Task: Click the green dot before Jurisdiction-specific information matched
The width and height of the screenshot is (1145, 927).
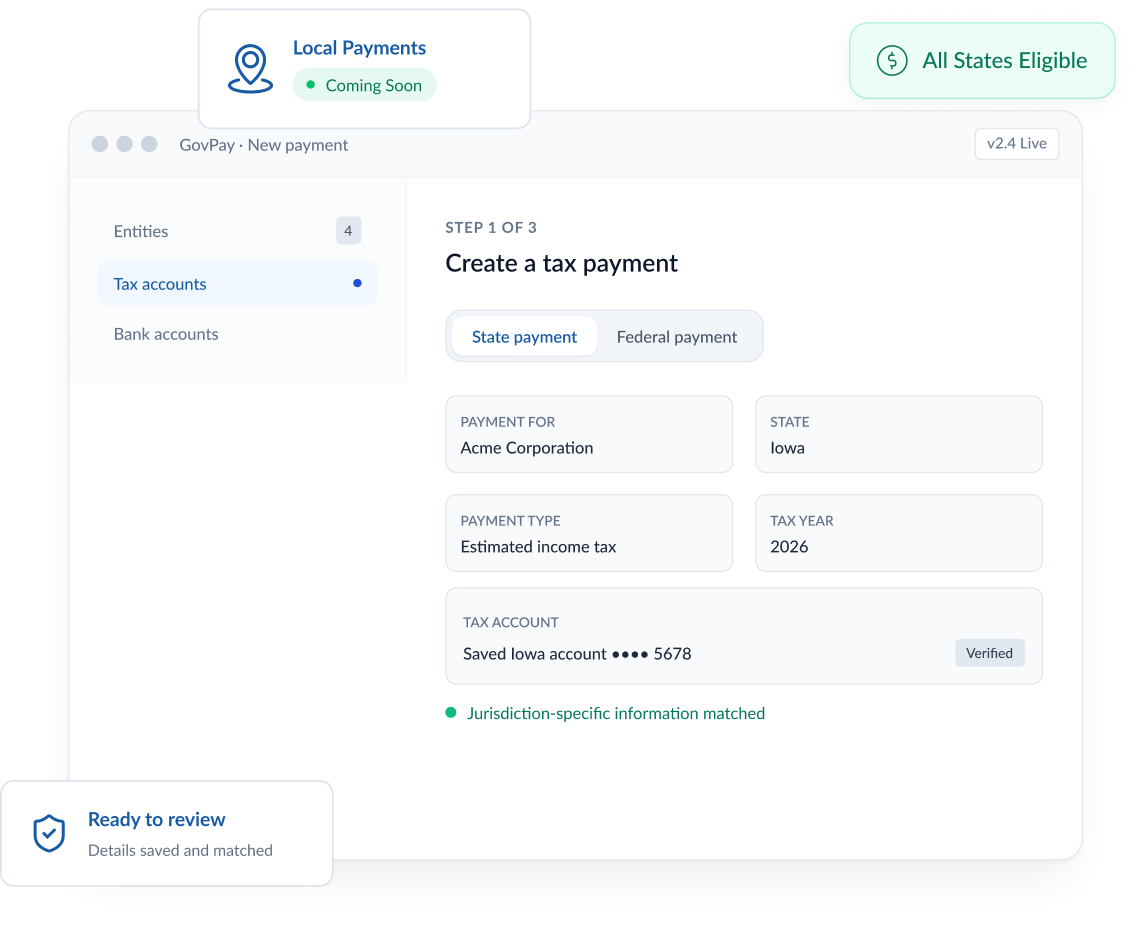Action: tap(451, 712)
